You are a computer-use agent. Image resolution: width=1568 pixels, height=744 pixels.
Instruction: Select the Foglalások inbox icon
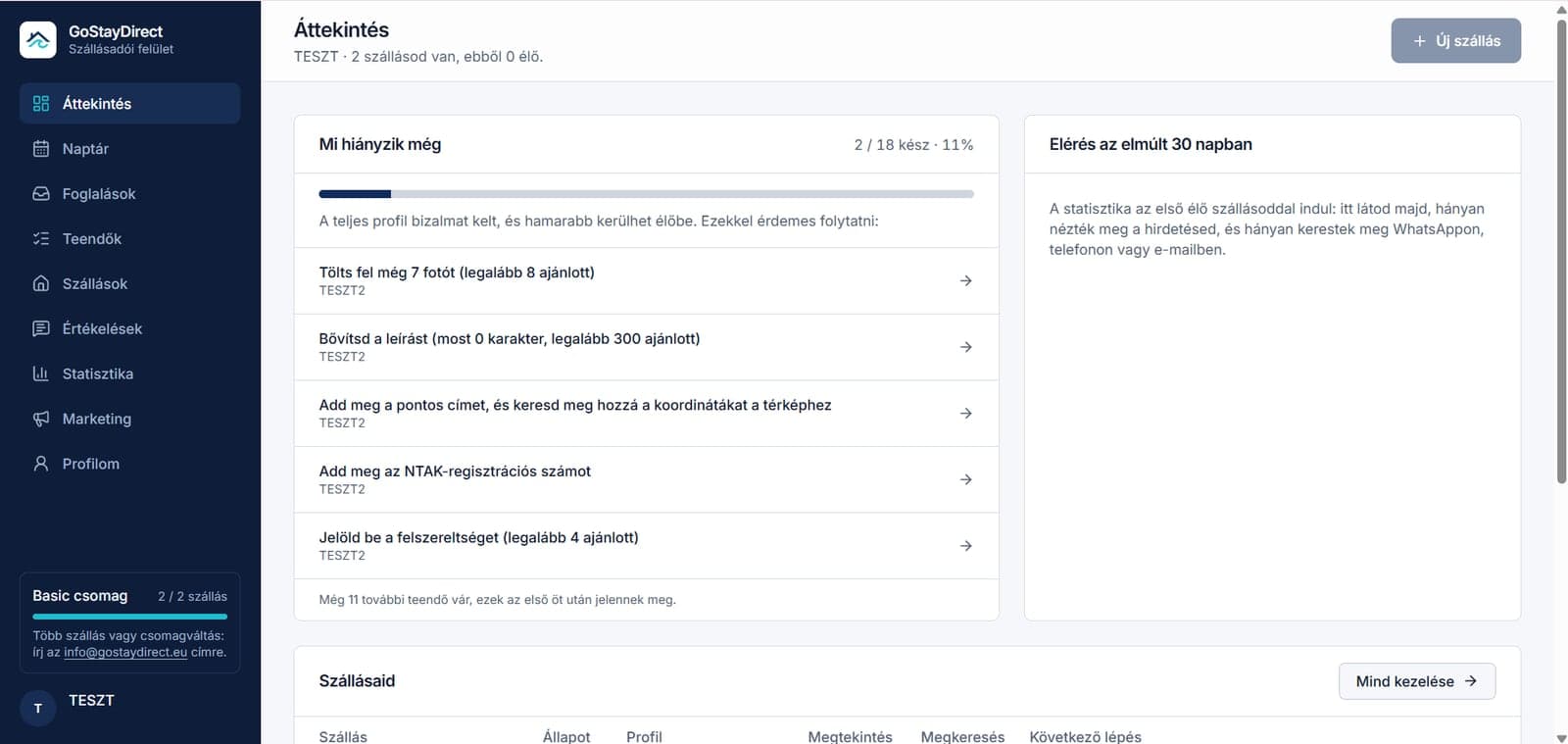point(41,194)
